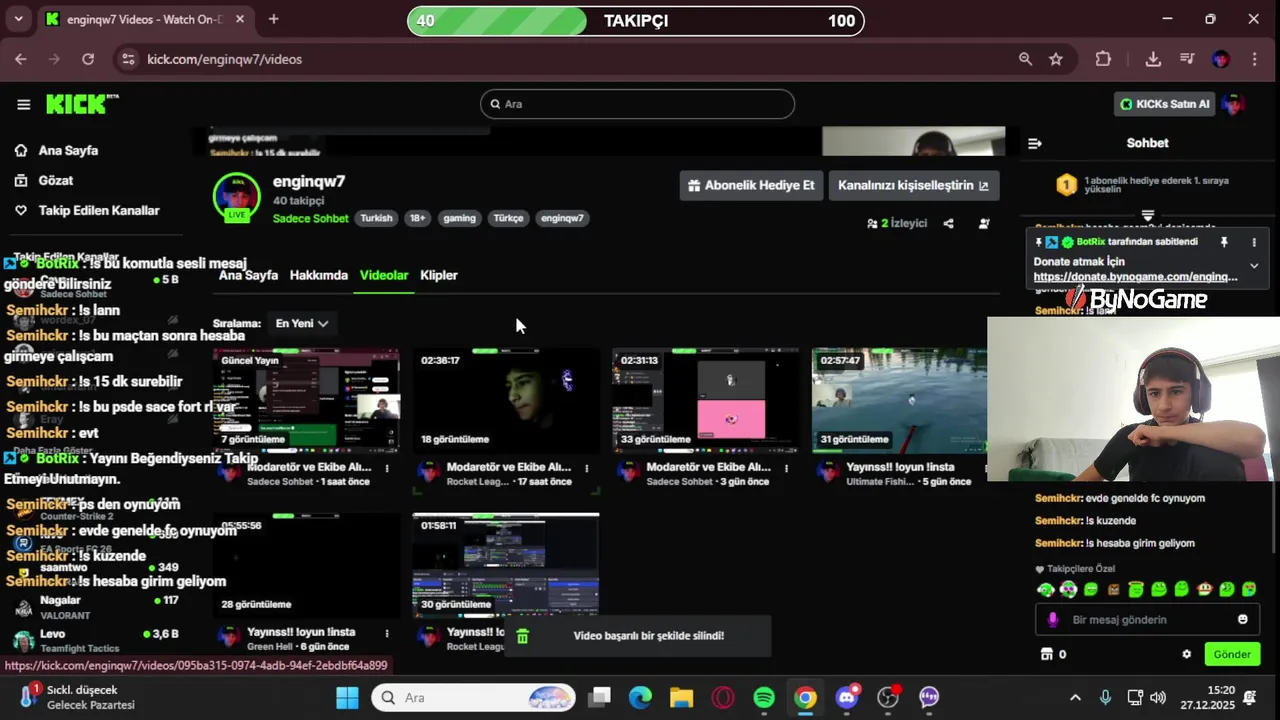Insert the first headphone green emote
Screen dimensions: 1280x720
[1046, 590]
